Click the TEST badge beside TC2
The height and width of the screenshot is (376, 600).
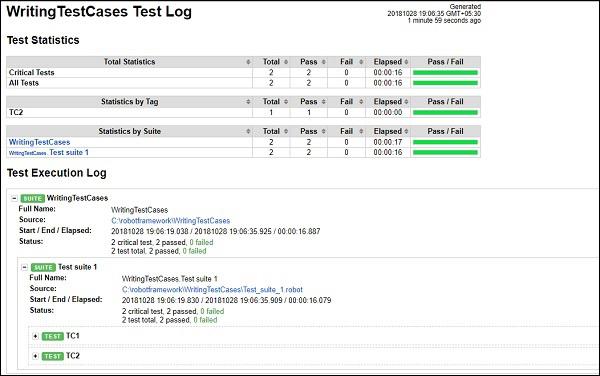click(x=52, y=356)
